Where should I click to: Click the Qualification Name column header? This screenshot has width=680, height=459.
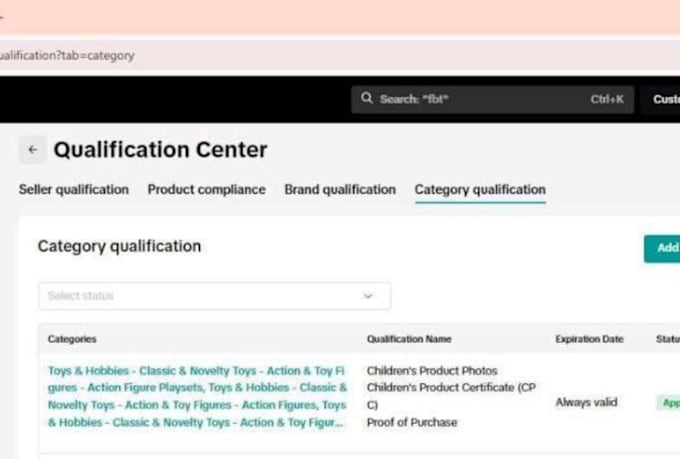(409, 339)
